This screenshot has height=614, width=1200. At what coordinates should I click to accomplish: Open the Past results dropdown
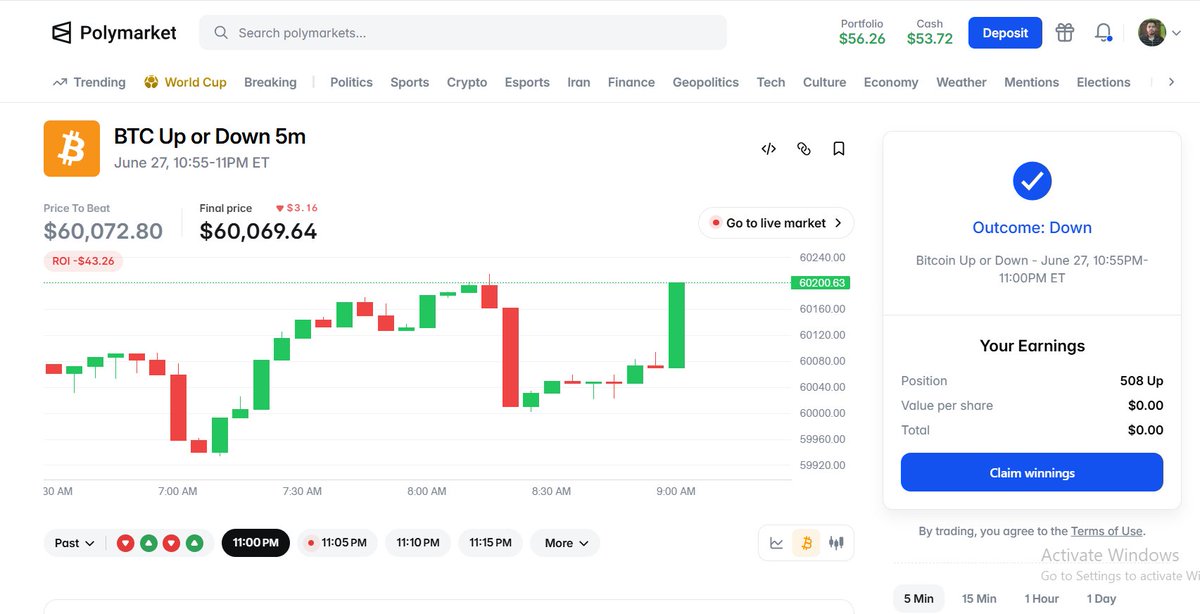click(x=75, y=543)
